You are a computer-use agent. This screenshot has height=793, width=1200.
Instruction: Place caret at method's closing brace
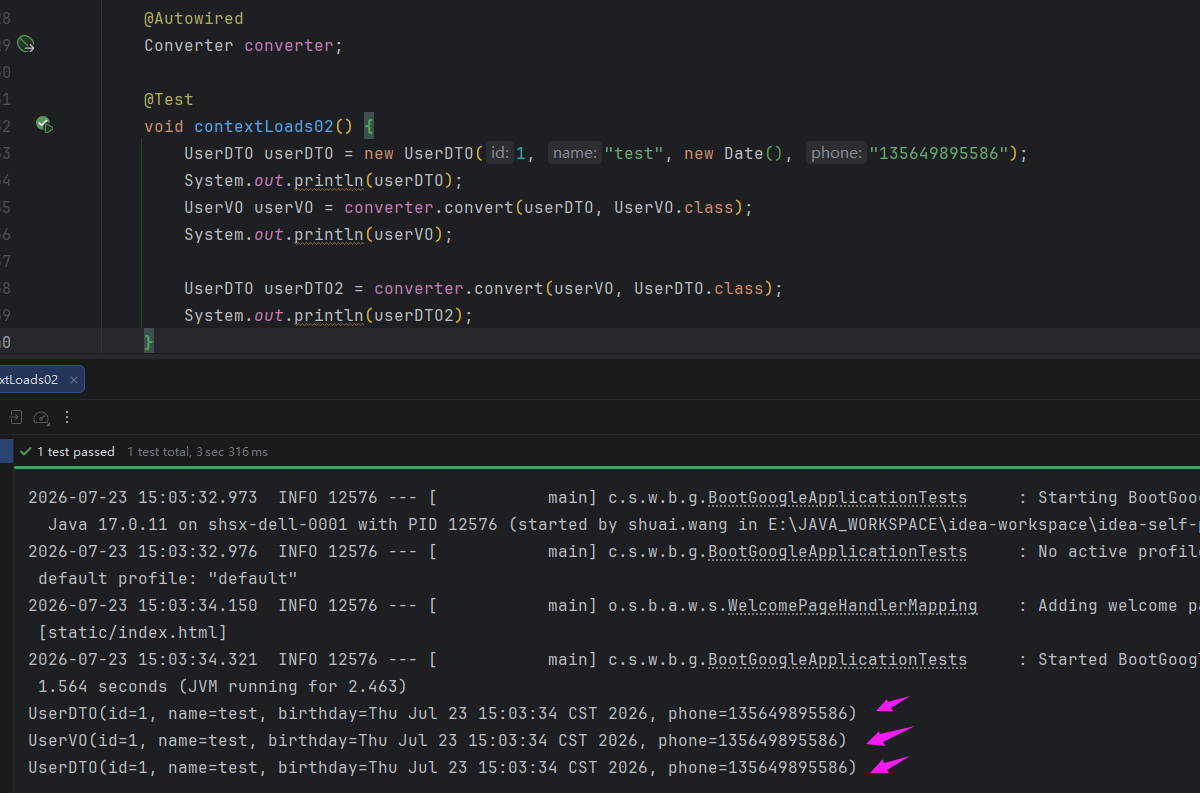tap(149, 342)
